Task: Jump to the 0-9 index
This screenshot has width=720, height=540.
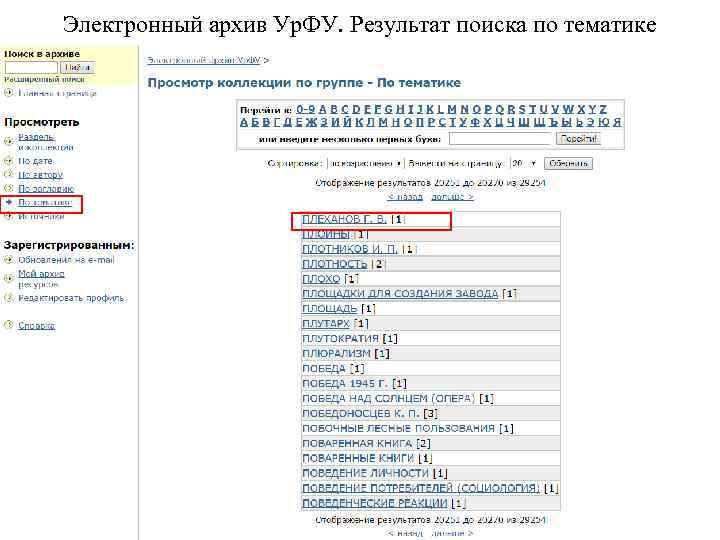Action: 305,109
